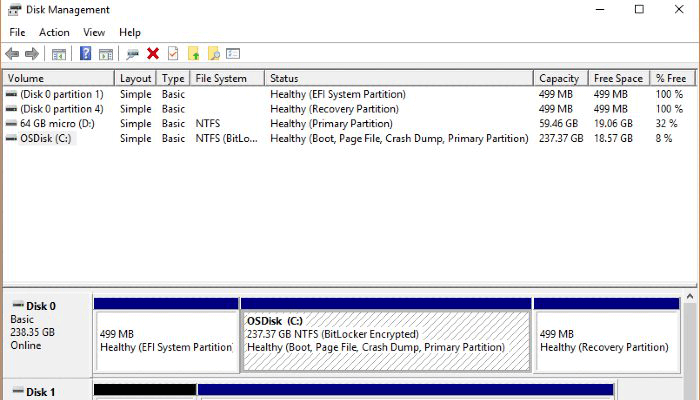700x400 pixels.
Task: Click the folder with magnifier Explore icon
Action: click(x=214, y=54)
